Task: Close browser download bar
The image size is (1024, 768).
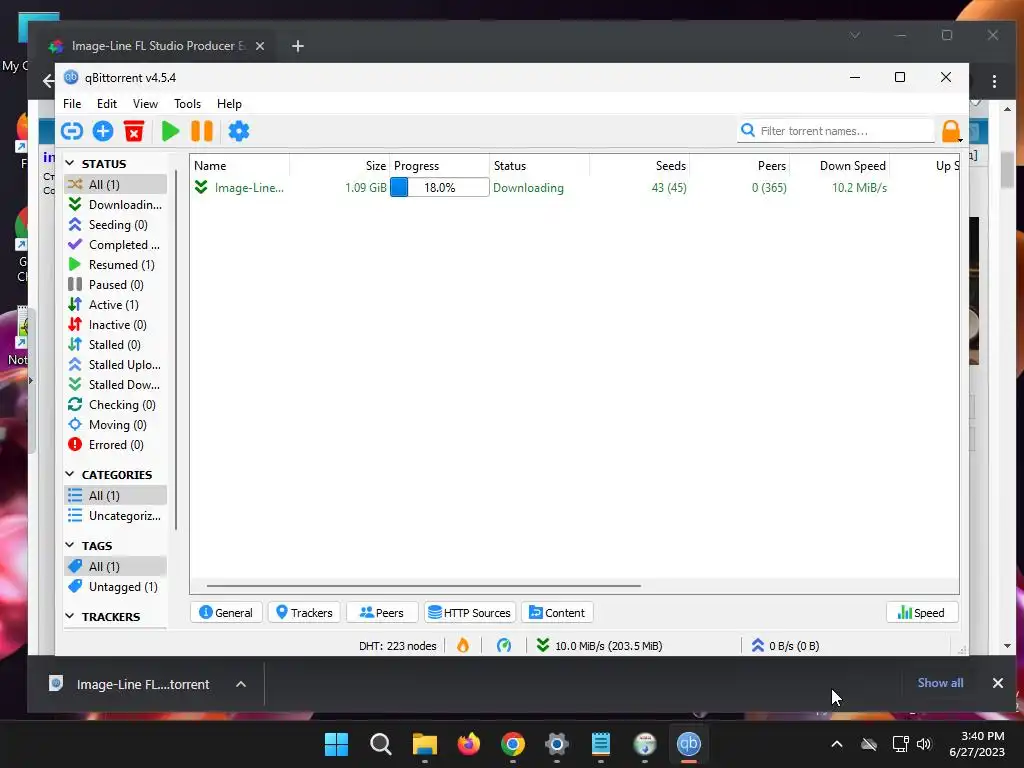Action: [x=997, y=682]
